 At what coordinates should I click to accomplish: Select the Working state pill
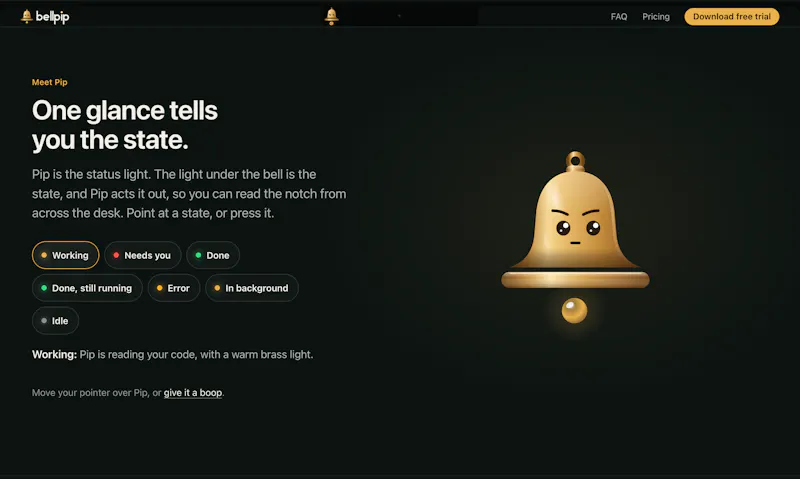coord(65,255)
